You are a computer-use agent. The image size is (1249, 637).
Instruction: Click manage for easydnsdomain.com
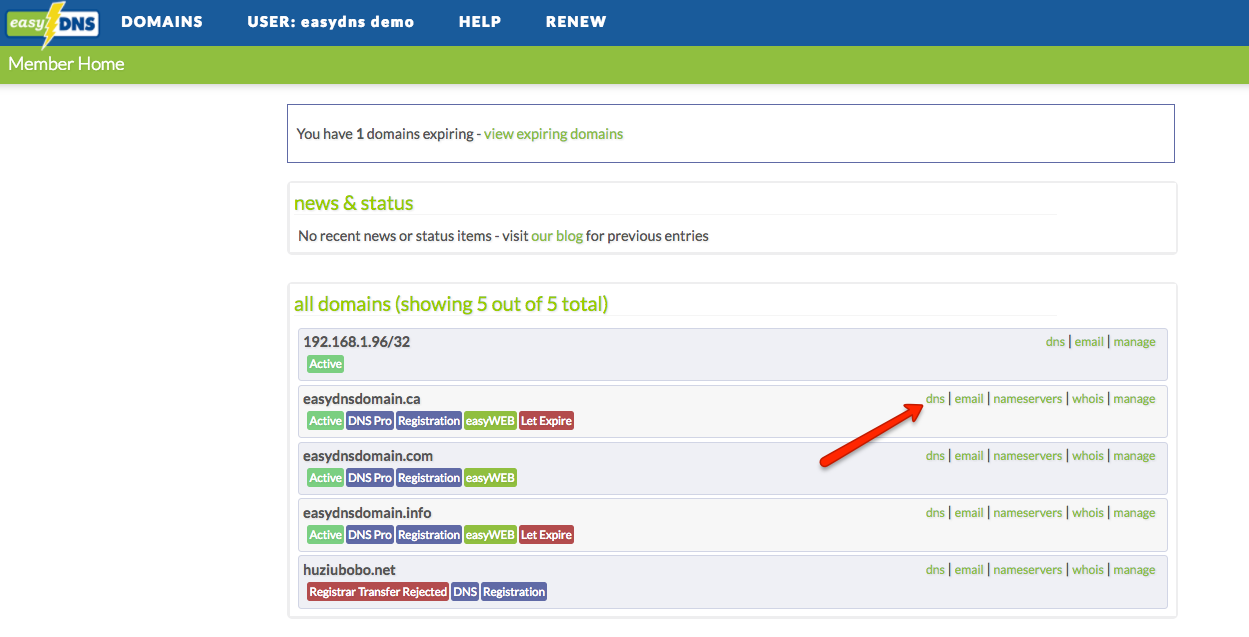click(1134, 456)
